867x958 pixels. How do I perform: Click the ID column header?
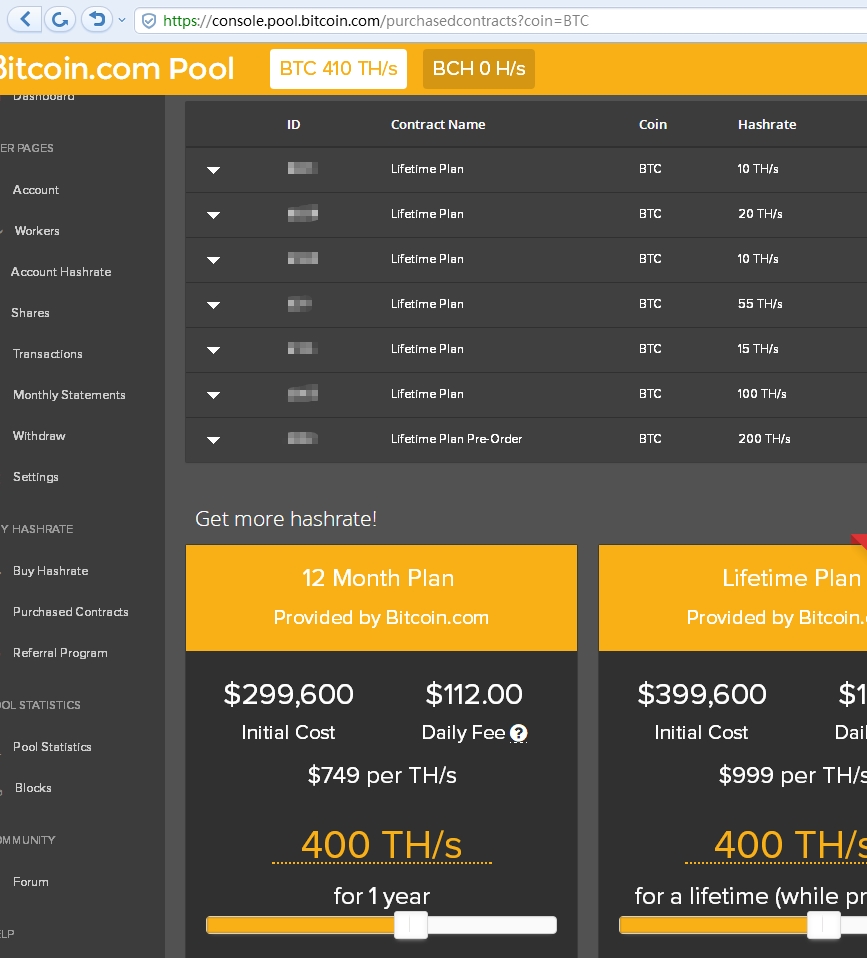[294, 125]
